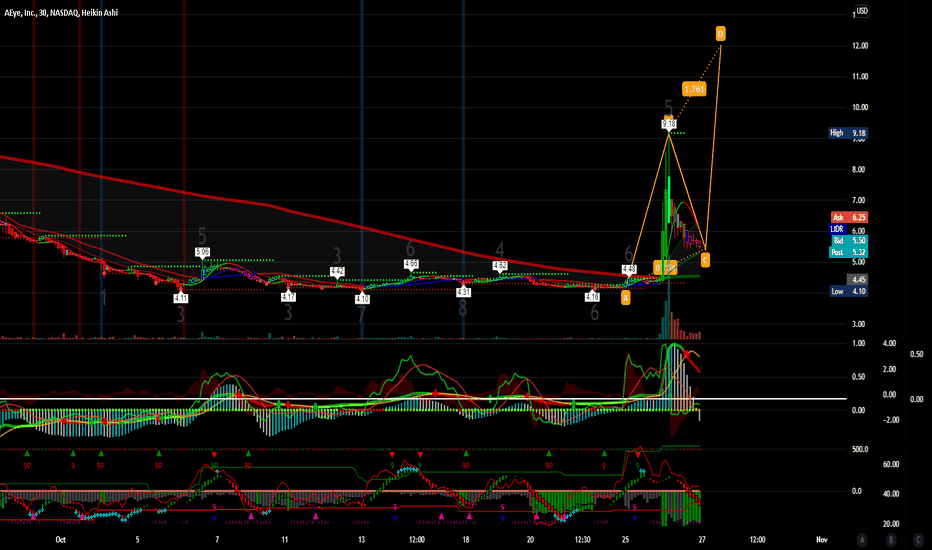Click the 9.18 pivot high label
The width and height of the screenshot is (932, 550).
tap(669, 124)
